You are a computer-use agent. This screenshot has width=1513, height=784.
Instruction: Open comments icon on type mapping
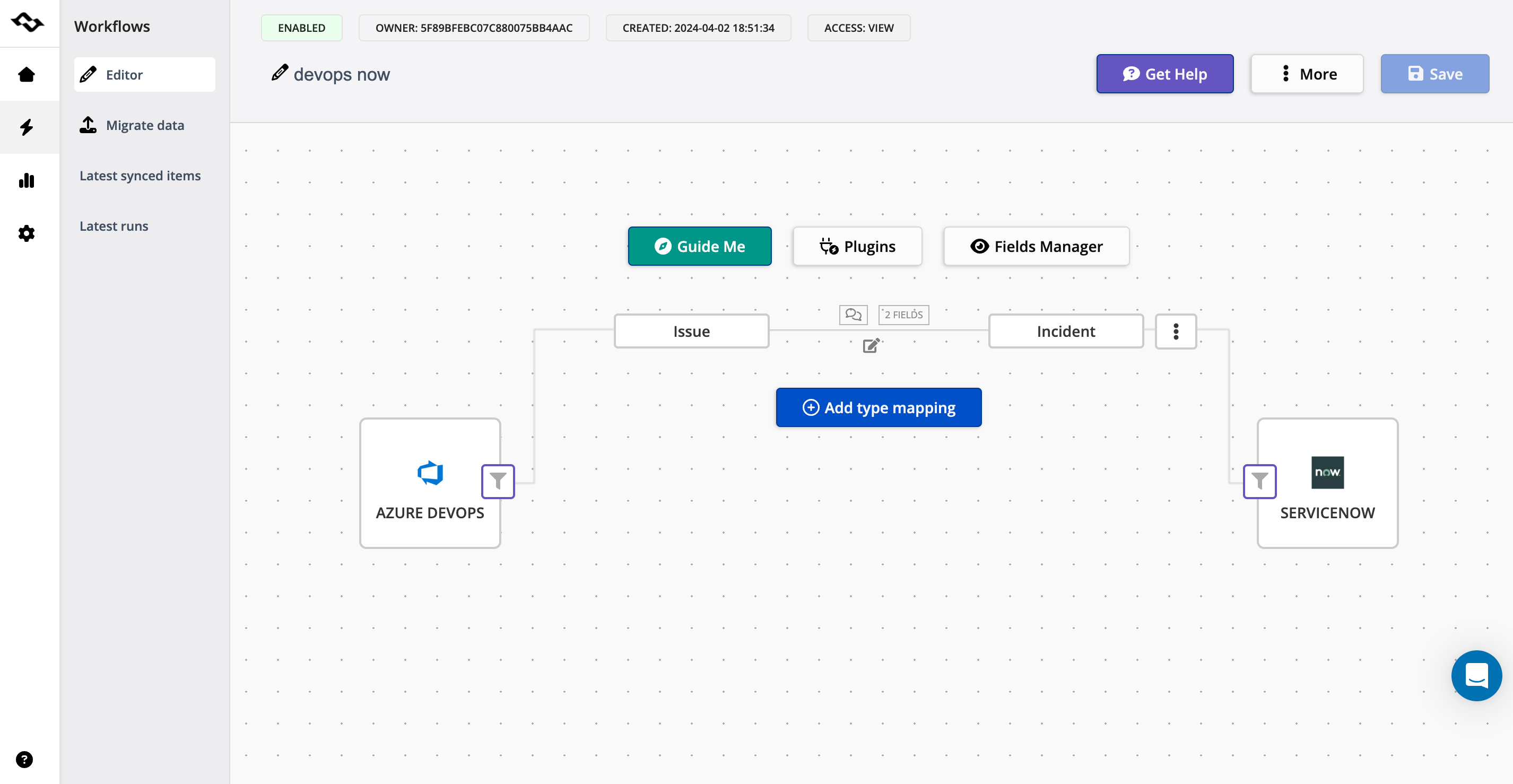(853, 315)
